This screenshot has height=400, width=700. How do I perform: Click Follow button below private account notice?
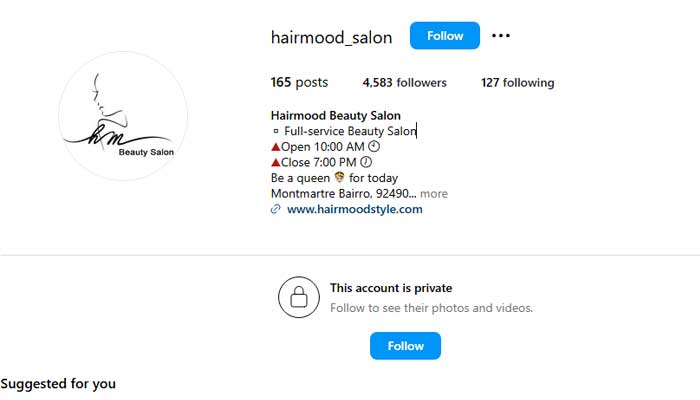click(405, 346)
